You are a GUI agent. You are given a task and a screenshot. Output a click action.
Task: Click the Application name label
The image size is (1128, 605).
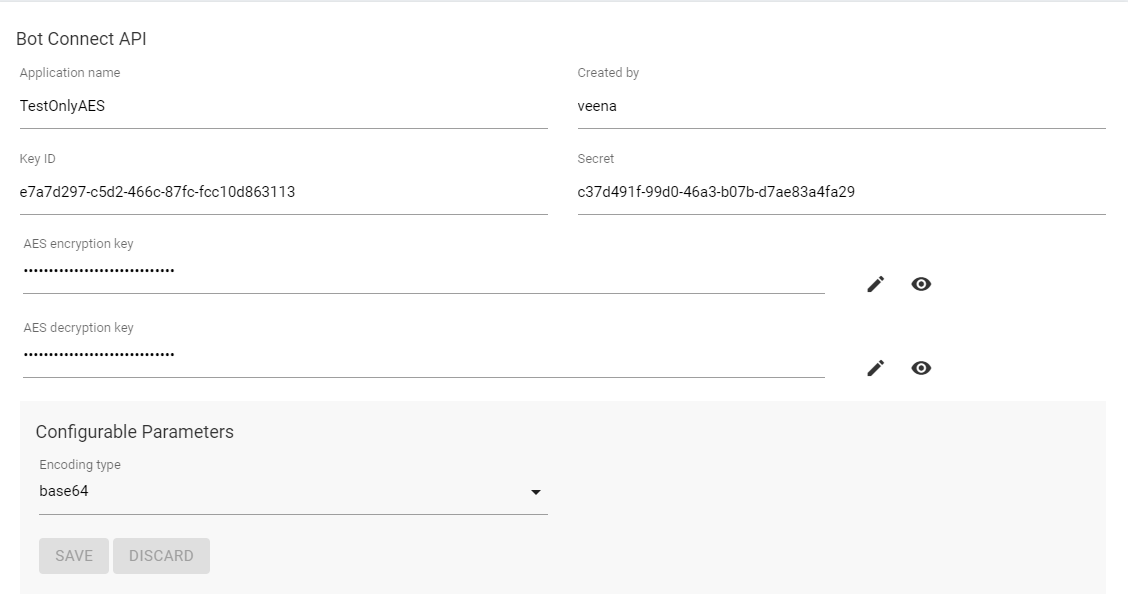70,73
